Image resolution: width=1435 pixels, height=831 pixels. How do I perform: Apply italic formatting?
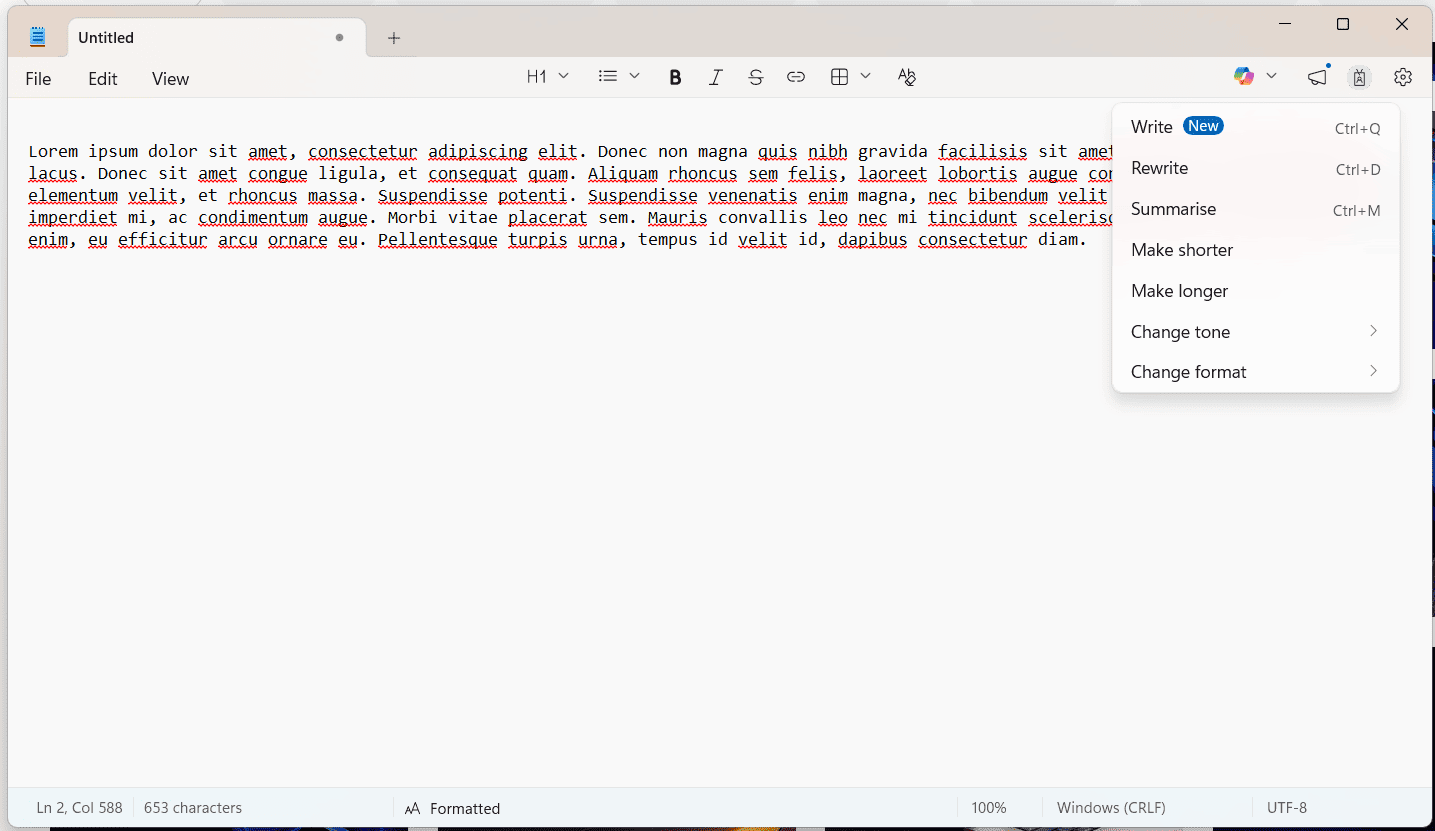715,76
